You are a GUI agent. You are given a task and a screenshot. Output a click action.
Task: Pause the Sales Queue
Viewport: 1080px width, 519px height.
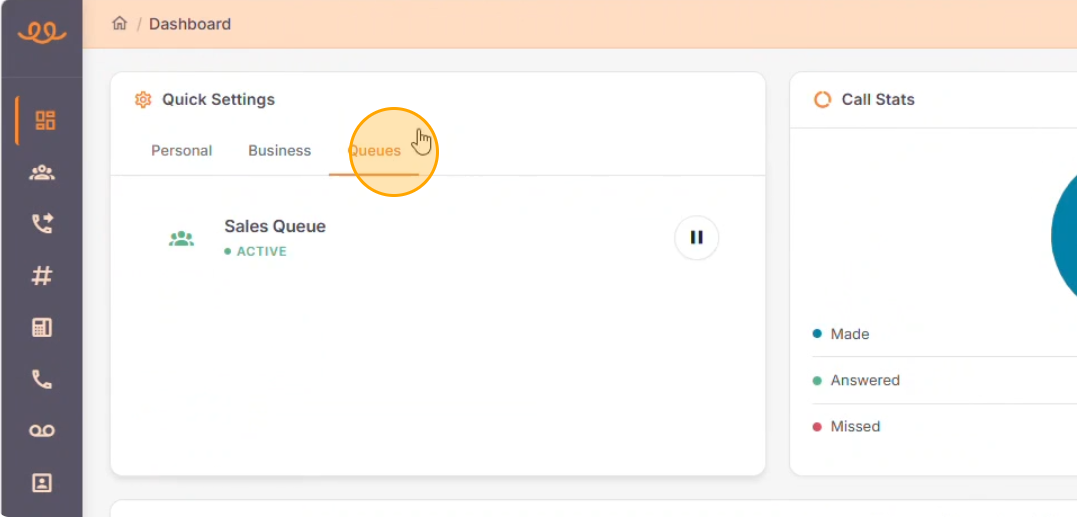[x=696, y=237]
